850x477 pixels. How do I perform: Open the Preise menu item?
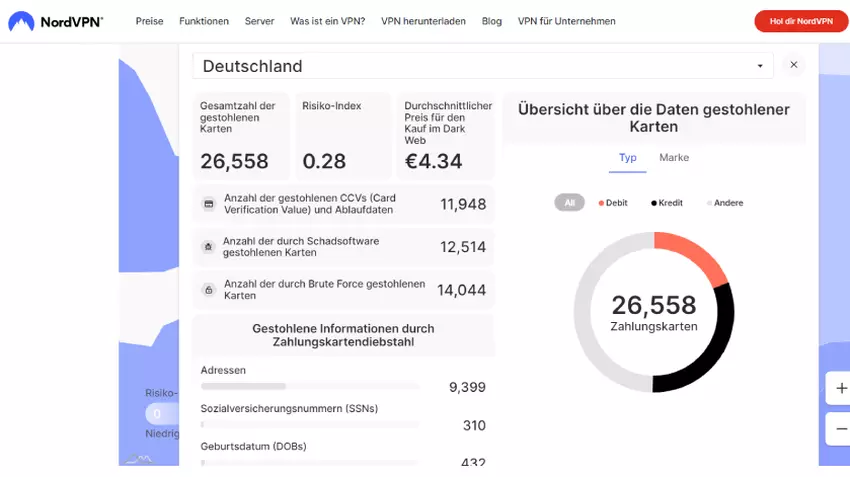pyautogui.click(x=149, y=21)
